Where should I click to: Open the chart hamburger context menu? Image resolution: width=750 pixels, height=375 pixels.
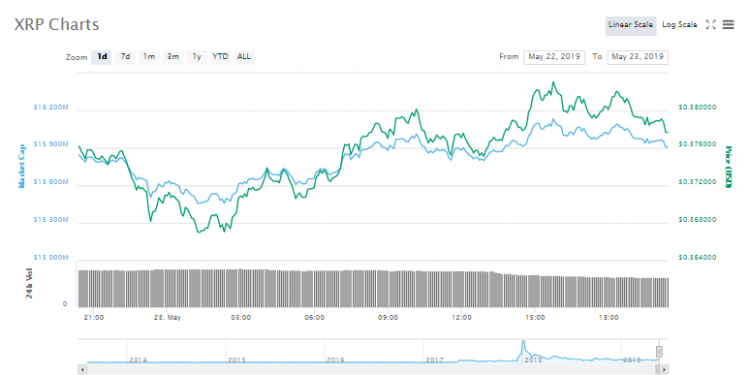[x=728, y=24]
